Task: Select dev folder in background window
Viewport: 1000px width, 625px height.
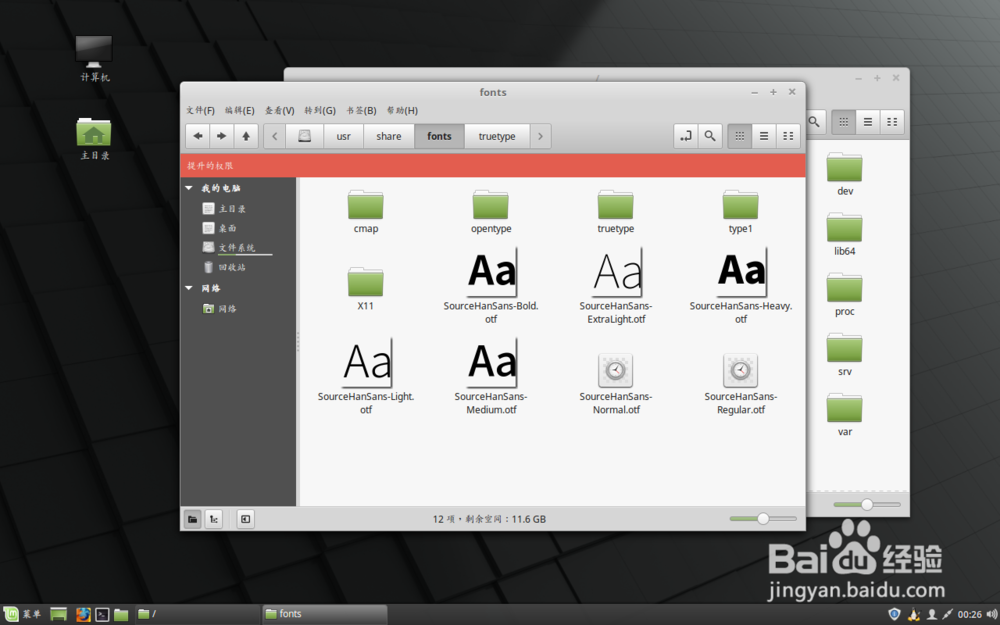Action: tap(845, 174)
